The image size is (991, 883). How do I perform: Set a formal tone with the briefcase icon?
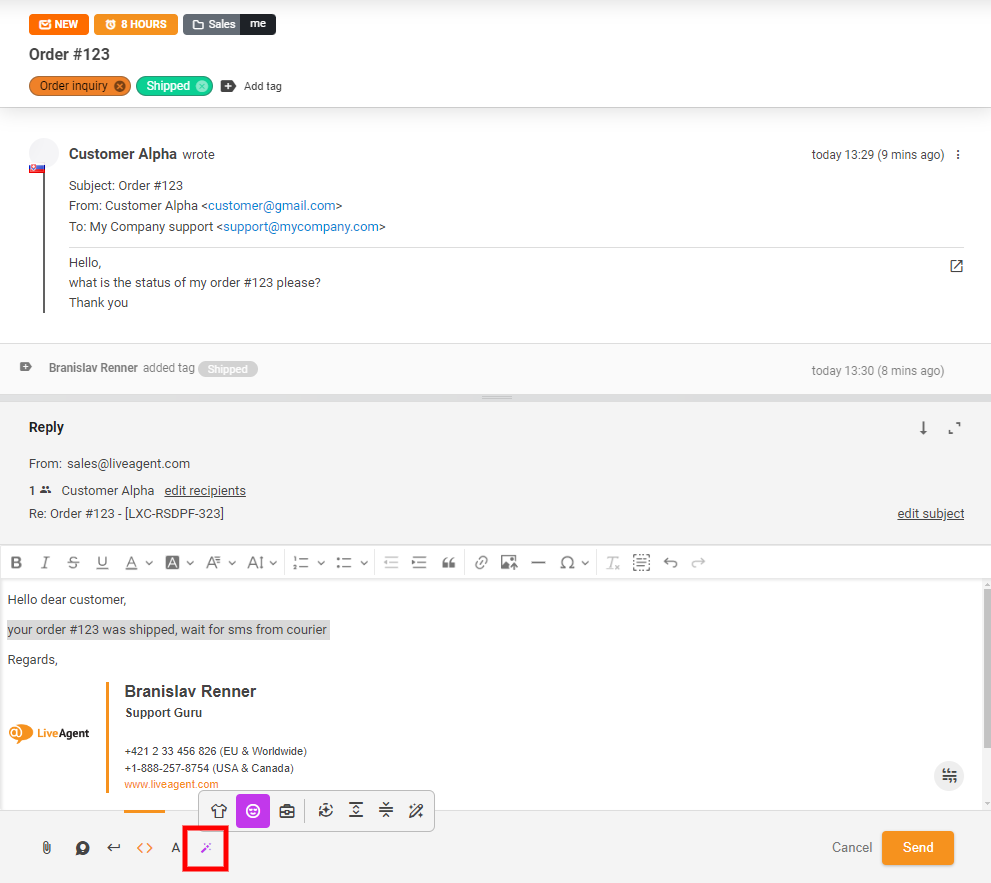[287, 811]
